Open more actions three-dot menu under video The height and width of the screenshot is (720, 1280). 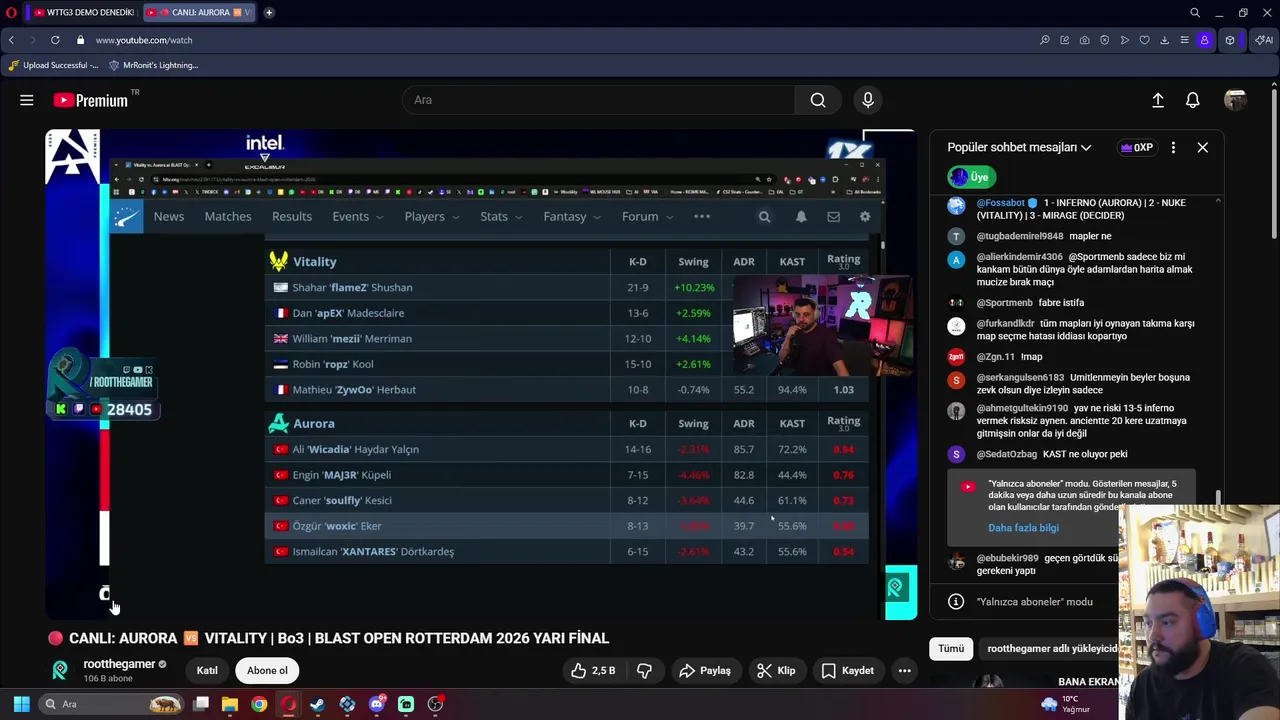pos(905,671)
